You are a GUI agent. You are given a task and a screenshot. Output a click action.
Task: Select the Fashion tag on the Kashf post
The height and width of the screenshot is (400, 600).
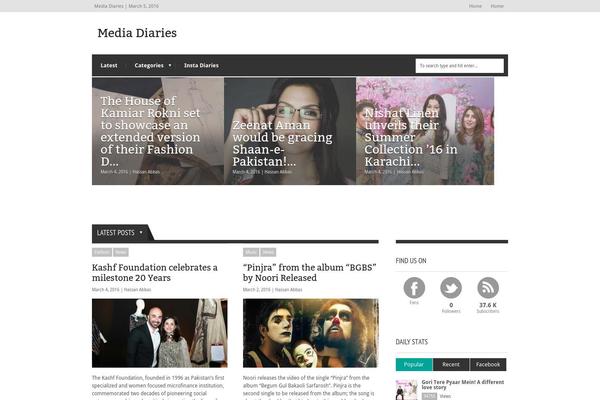click(102, 252)
